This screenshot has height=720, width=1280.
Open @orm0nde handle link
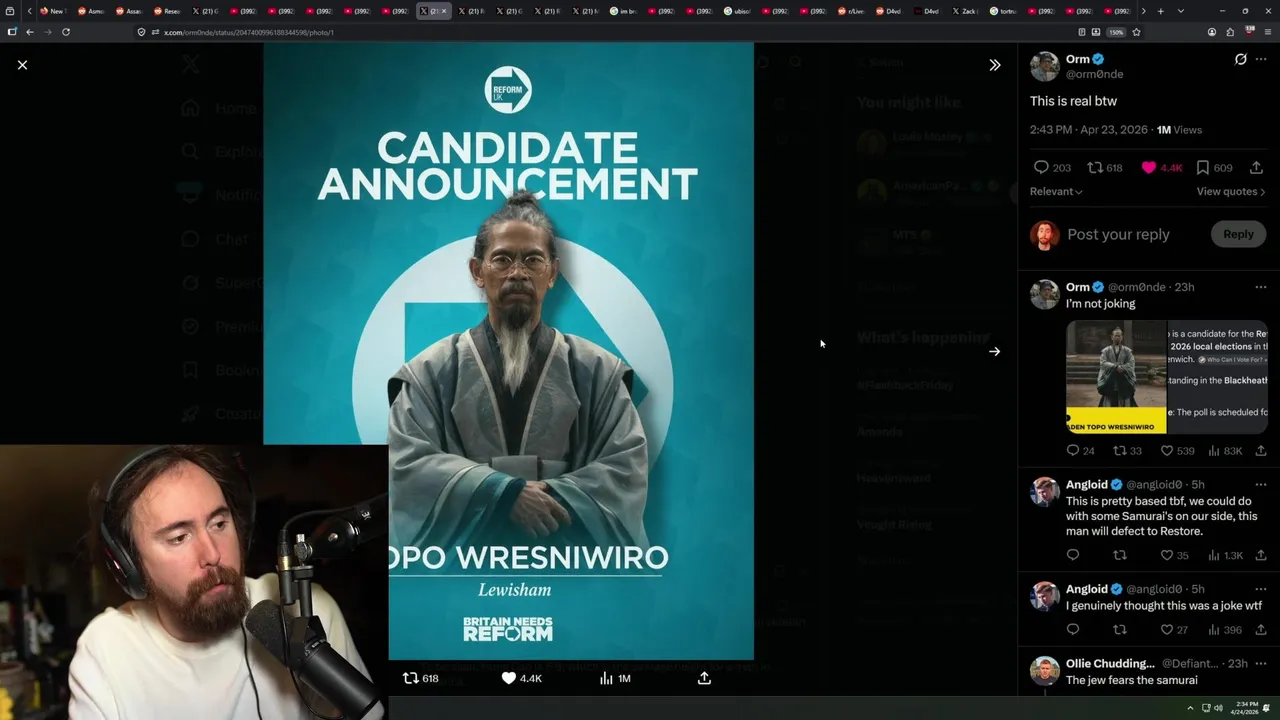[1094, 74]
